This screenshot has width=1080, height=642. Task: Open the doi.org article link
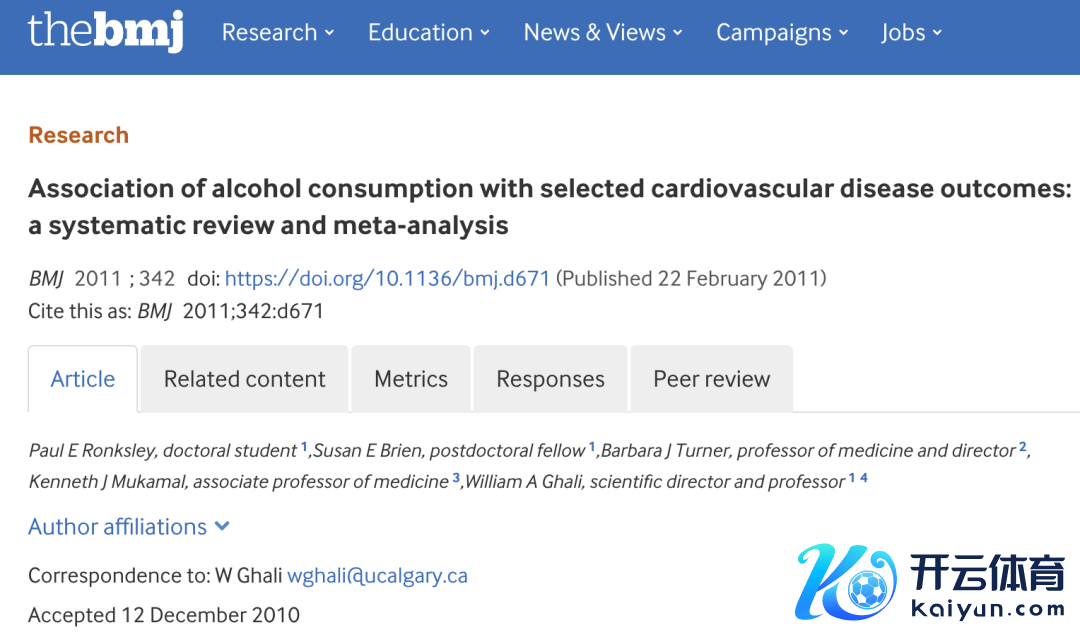click(388, 279)
